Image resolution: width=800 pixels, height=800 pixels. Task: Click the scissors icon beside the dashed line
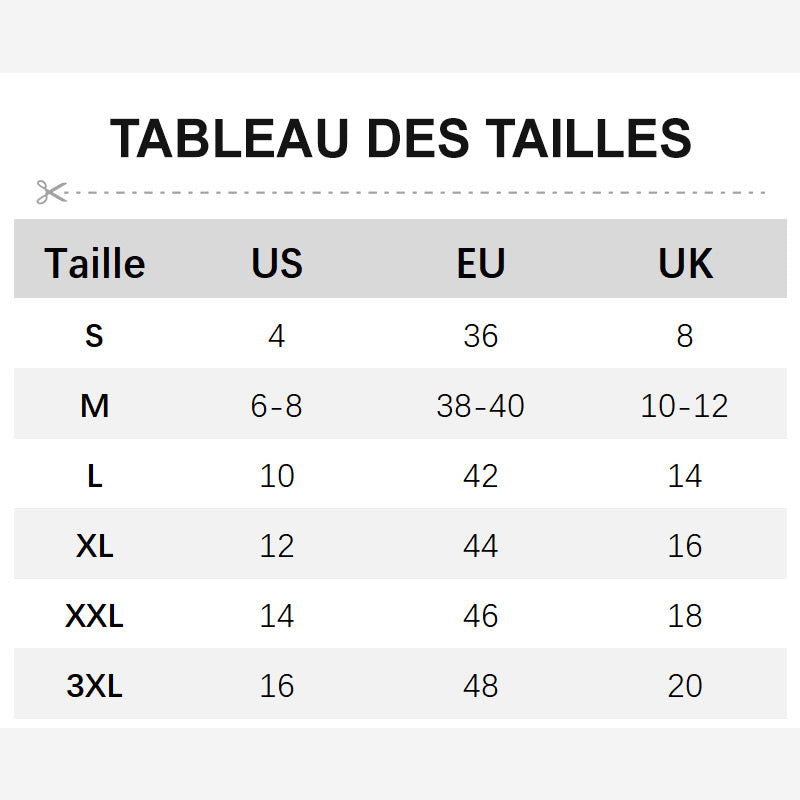52,192
